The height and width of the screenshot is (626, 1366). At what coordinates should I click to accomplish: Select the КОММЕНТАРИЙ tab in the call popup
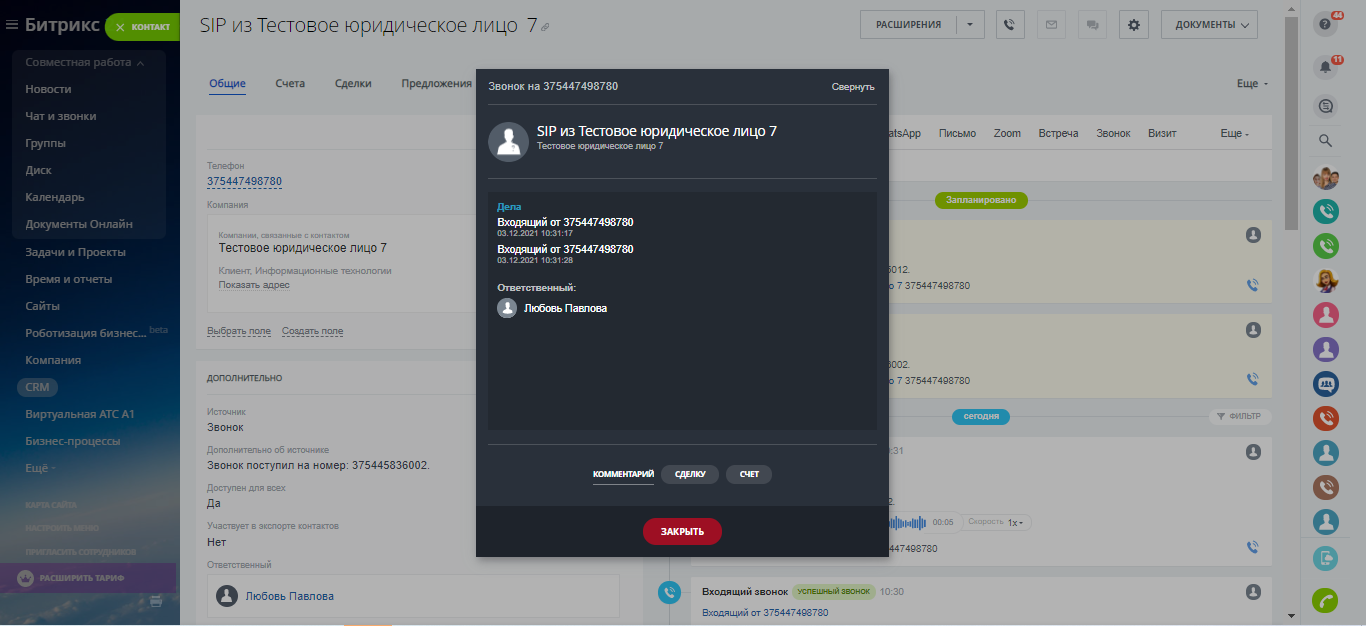(623, 474)
